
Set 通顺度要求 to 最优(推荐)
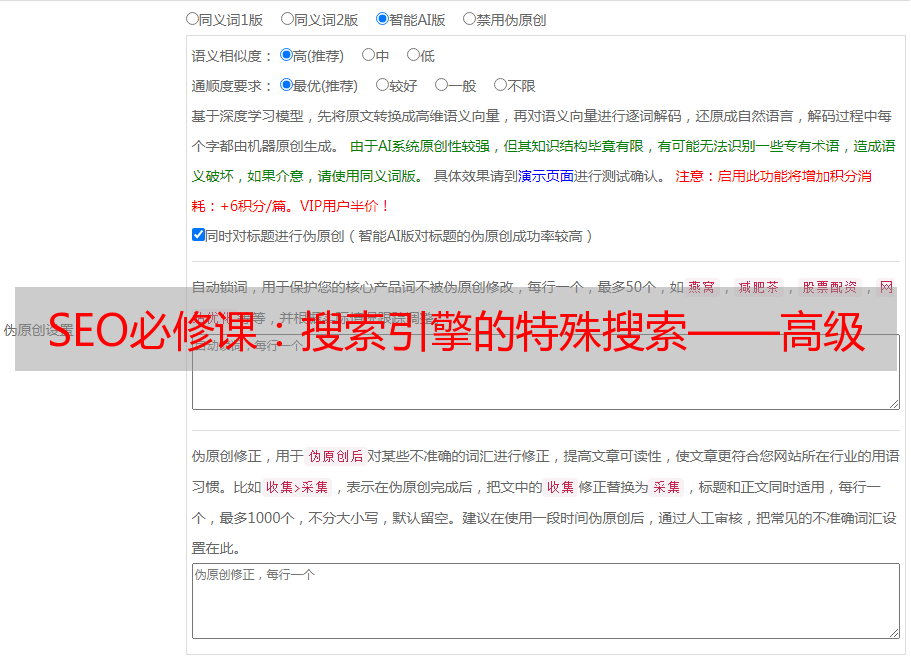click(x=286, y=85)
